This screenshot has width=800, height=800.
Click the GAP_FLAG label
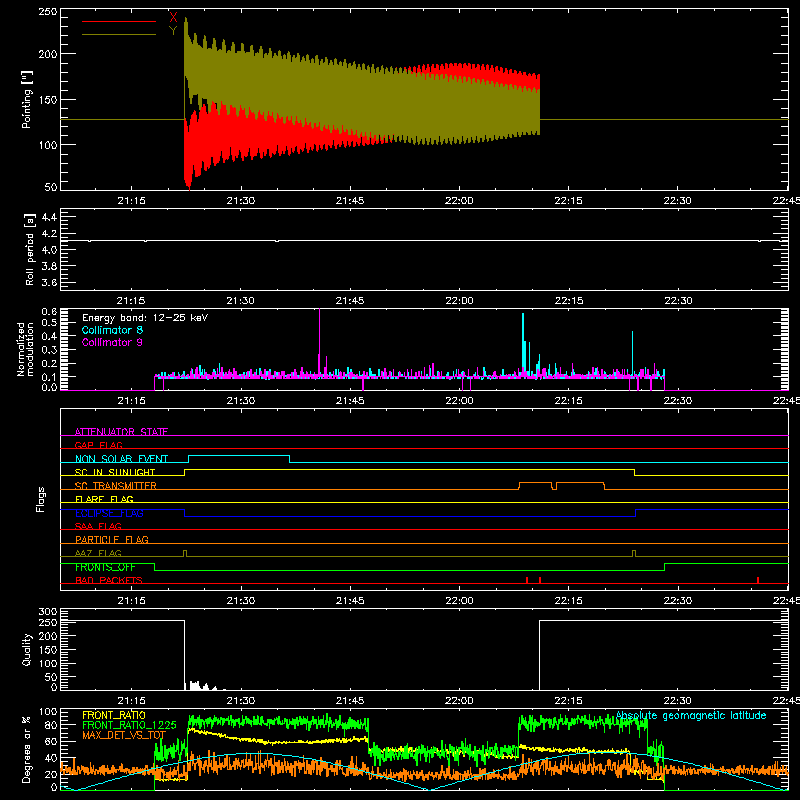click(x=98, y=445)
